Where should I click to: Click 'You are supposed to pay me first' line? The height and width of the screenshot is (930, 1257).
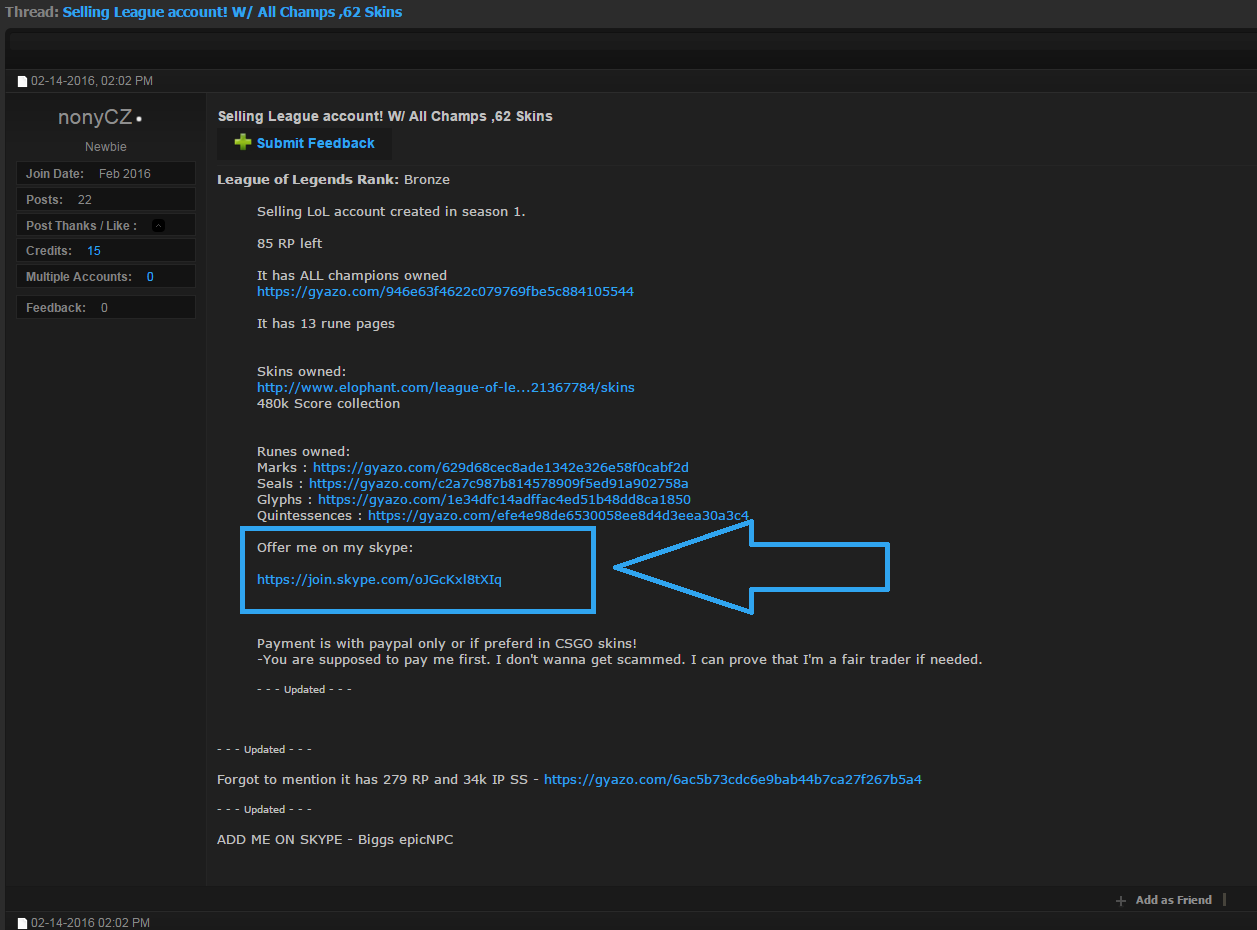[620, 660]
